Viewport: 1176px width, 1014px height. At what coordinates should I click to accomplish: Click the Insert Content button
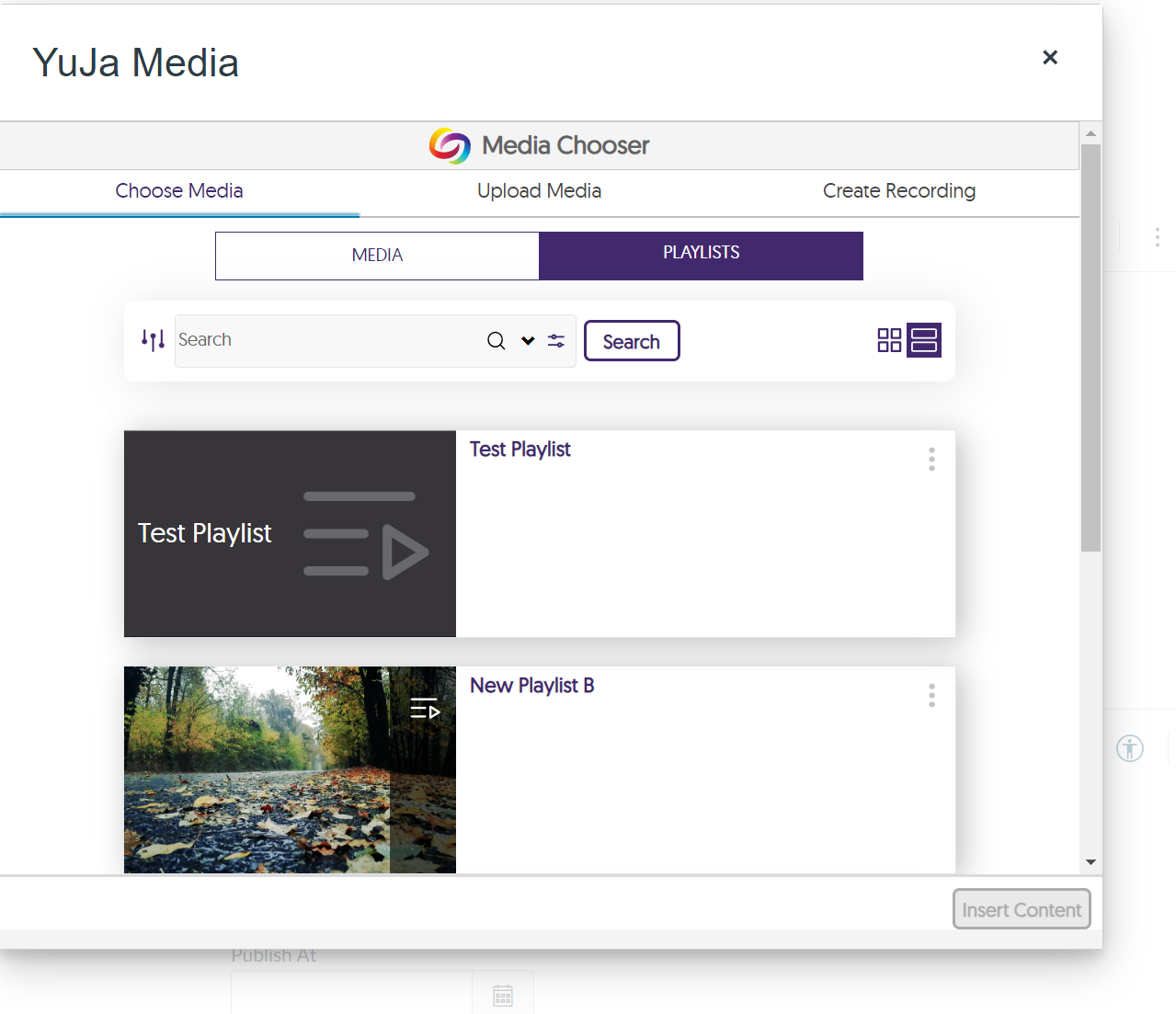[x=1022, y=909]
